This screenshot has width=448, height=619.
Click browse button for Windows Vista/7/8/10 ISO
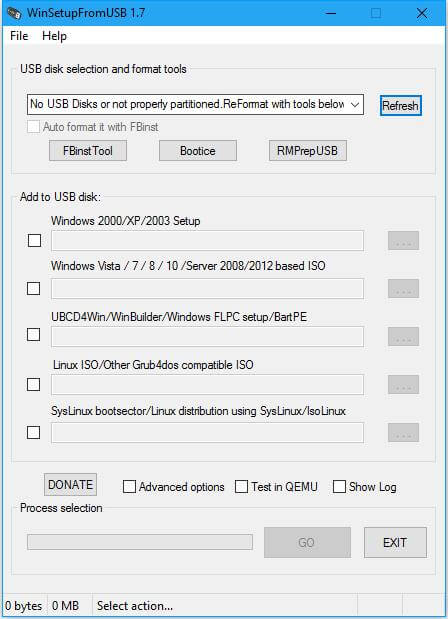pos(403,289)
